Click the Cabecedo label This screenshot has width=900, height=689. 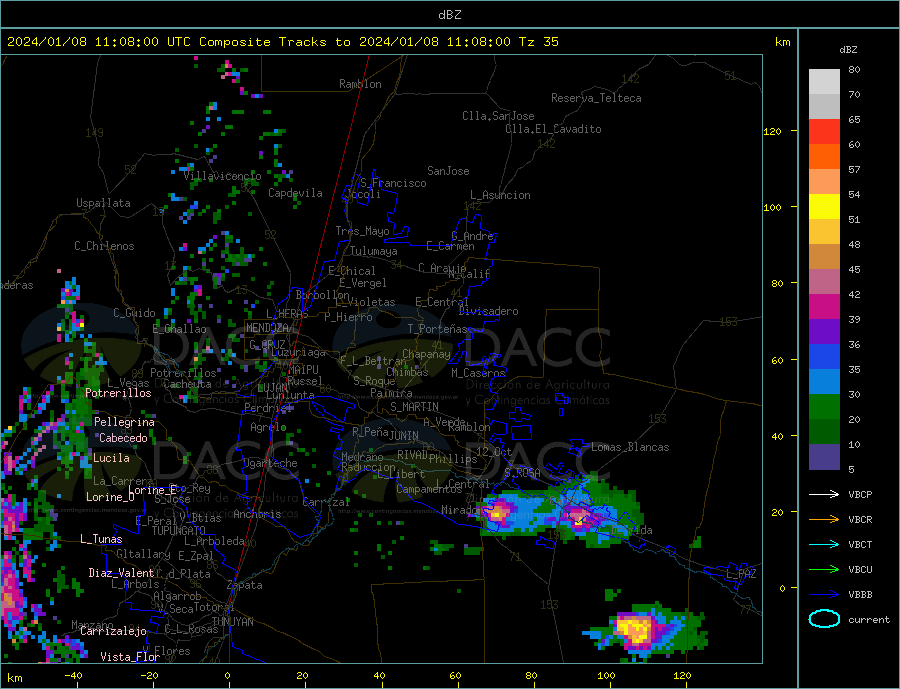pyautogui.click(x=123, y=438)
